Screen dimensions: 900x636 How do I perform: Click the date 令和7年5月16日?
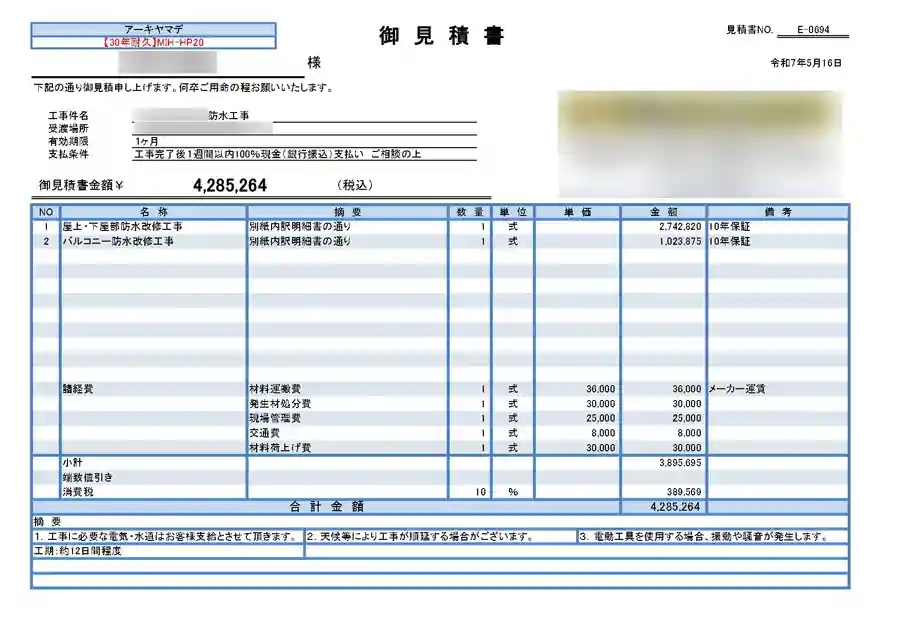coord(806,63)
